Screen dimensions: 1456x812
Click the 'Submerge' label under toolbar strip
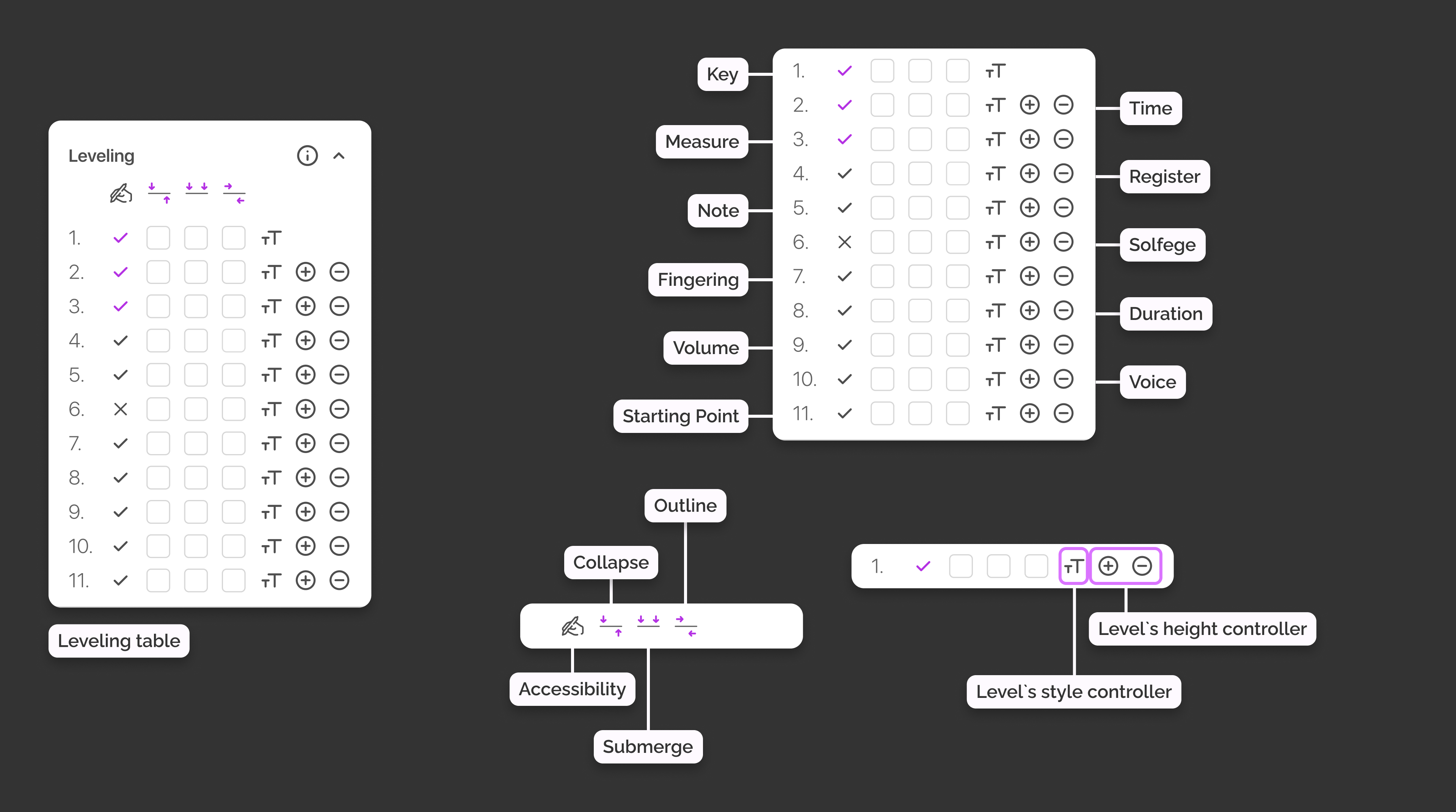coord(648,747)
